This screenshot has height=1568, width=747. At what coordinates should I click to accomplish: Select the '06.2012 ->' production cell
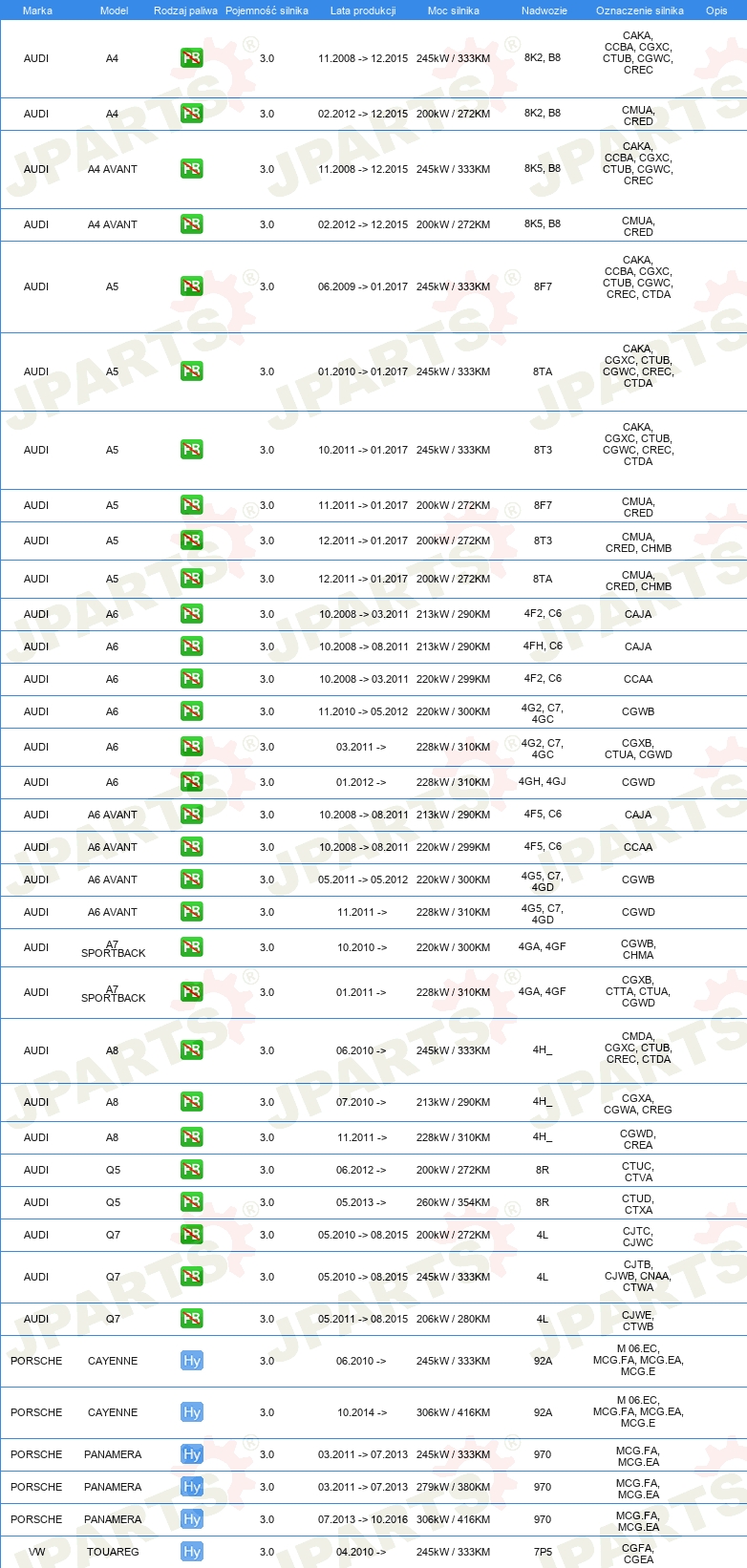[x=361, y=1170]
